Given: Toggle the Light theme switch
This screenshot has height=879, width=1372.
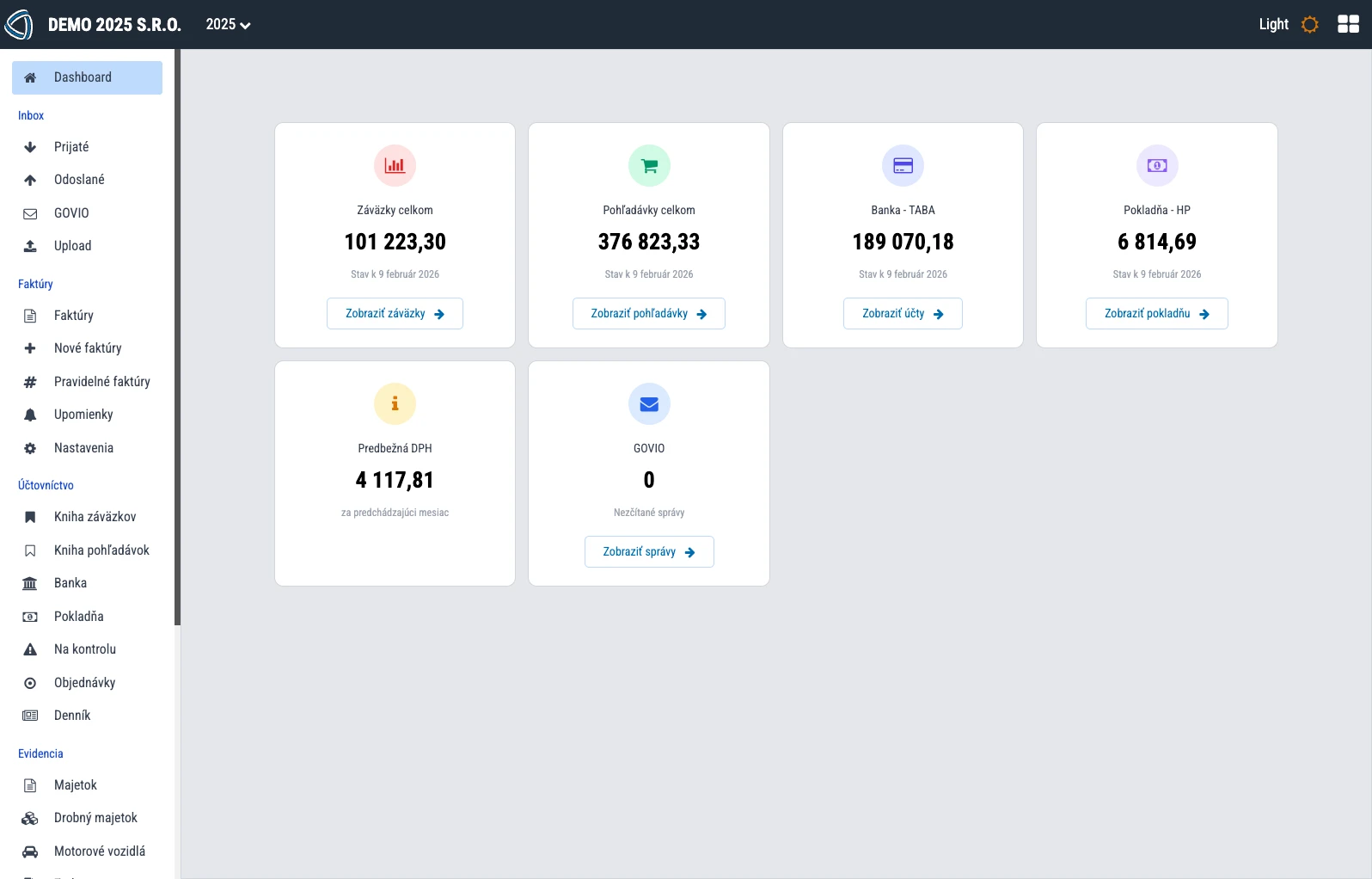Looking at the screenshot, I should coord(1288,24).
